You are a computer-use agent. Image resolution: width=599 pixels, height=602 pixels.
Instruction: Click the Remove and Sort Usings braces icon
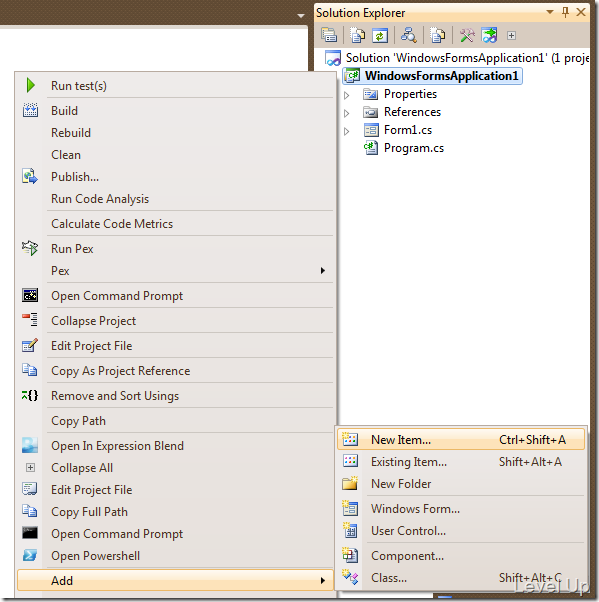[30, 395]
